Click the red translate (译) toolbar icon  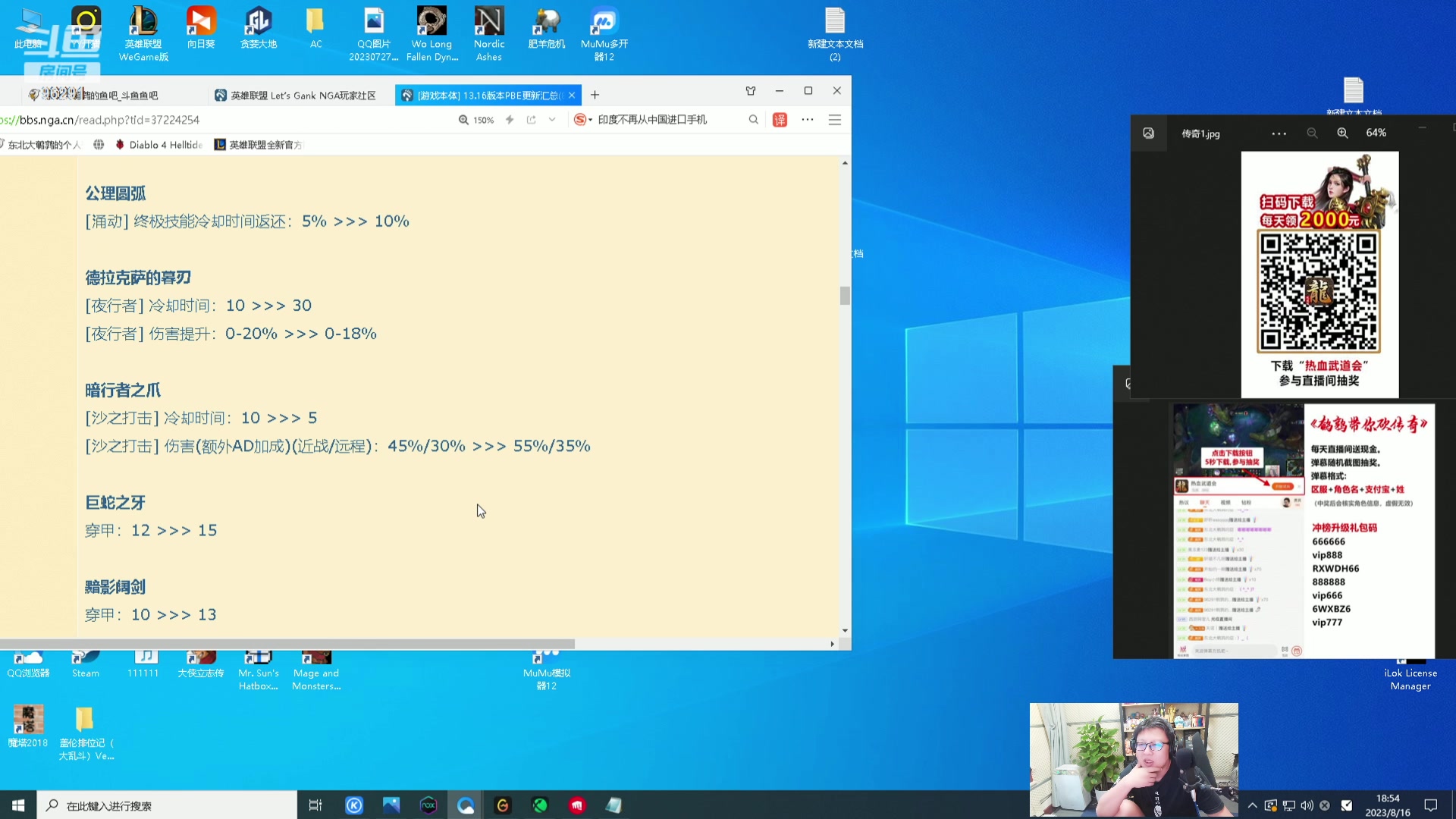tap(780, 120)
